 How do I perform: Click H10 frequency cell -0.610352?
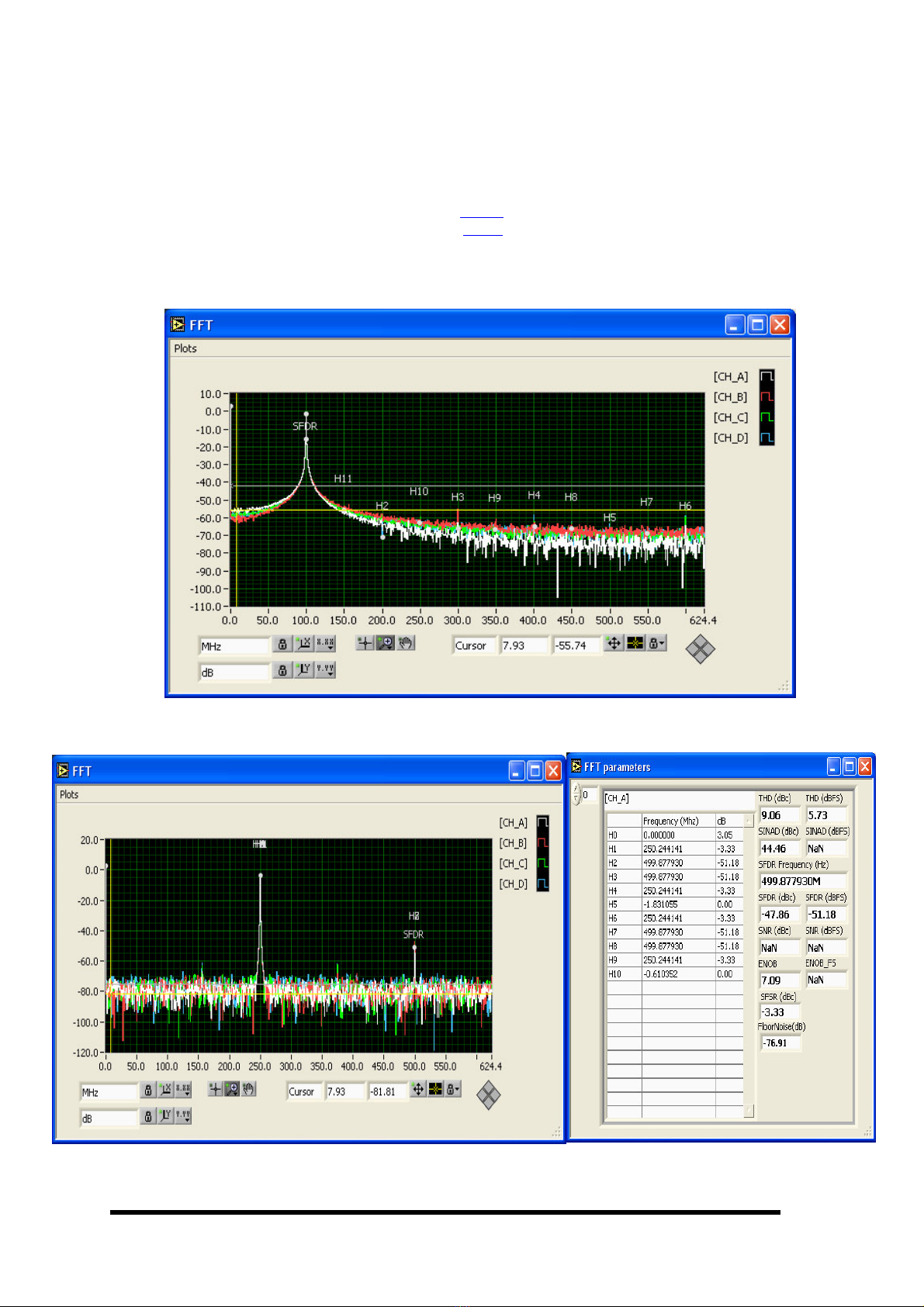click(x=678, y=973)
